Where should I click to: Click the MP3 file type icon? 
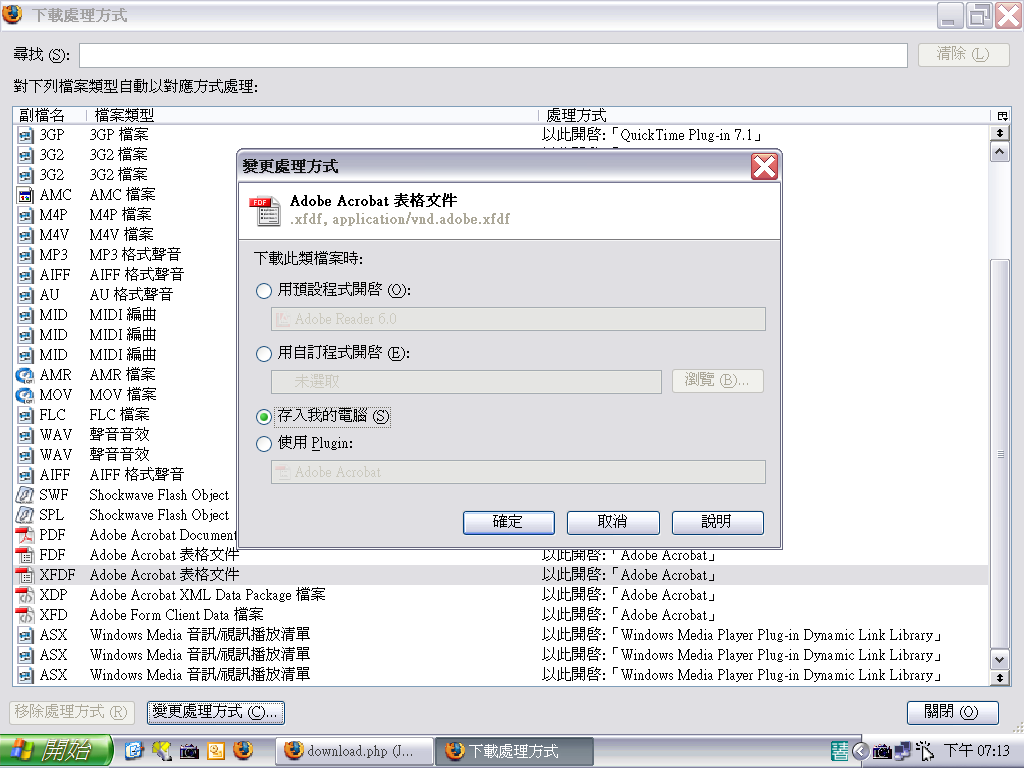(x=25, y=255)
